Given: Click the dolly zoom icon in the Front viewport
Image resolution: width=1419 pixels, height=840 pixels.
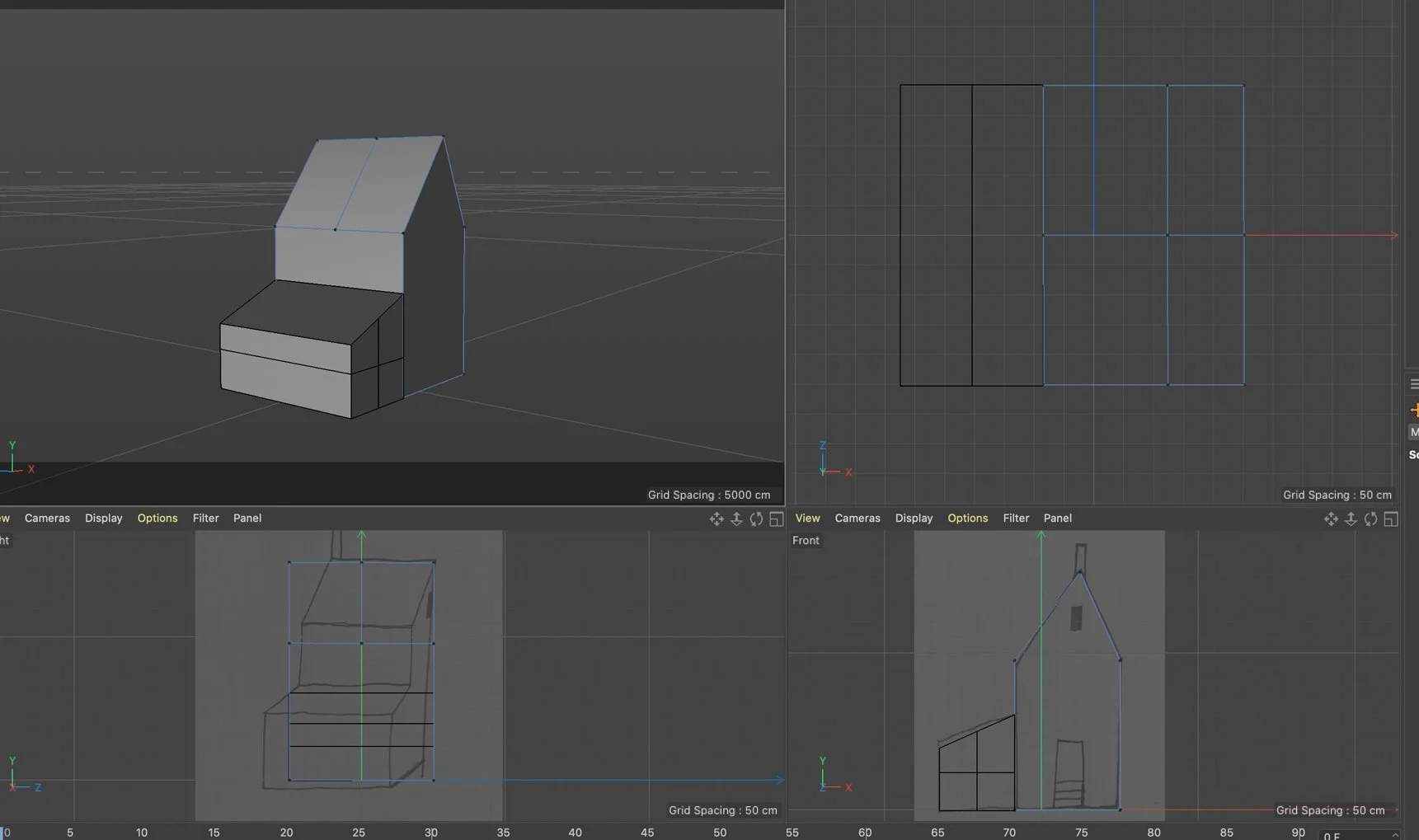Looking at the screenshot, I should pos(1351,519).
